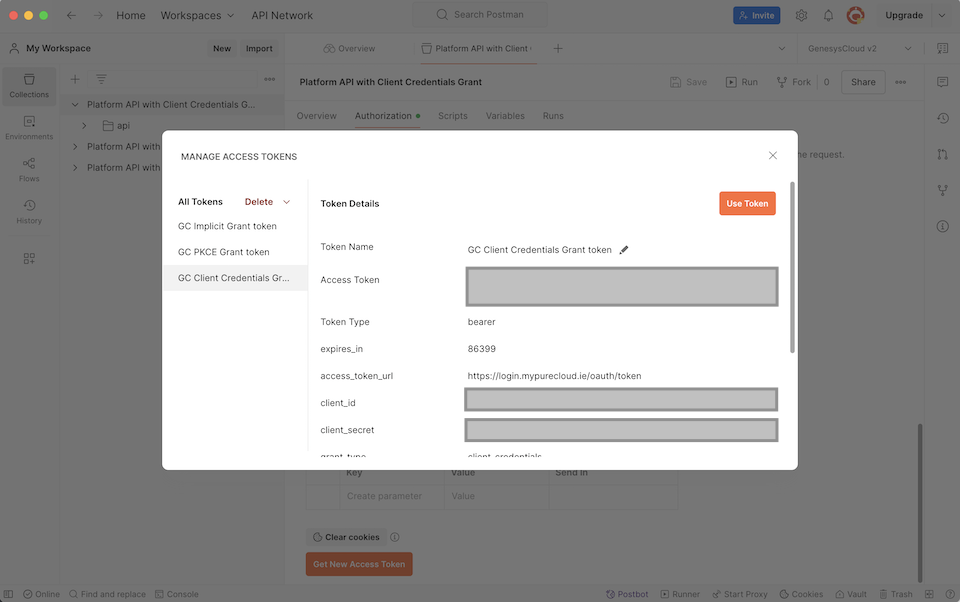Open the Workspaces menu
This screenshot has width=960, height=602.
tap(196, 15)
